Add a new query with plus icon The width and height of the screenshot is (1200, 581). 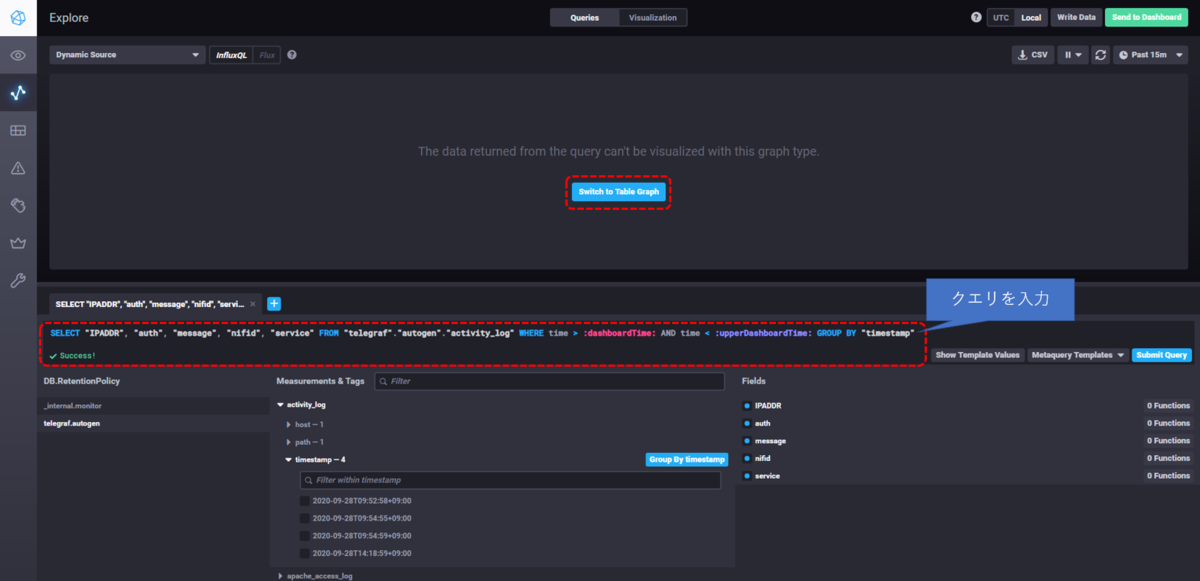pyautogui.click(x=274, y=304)
